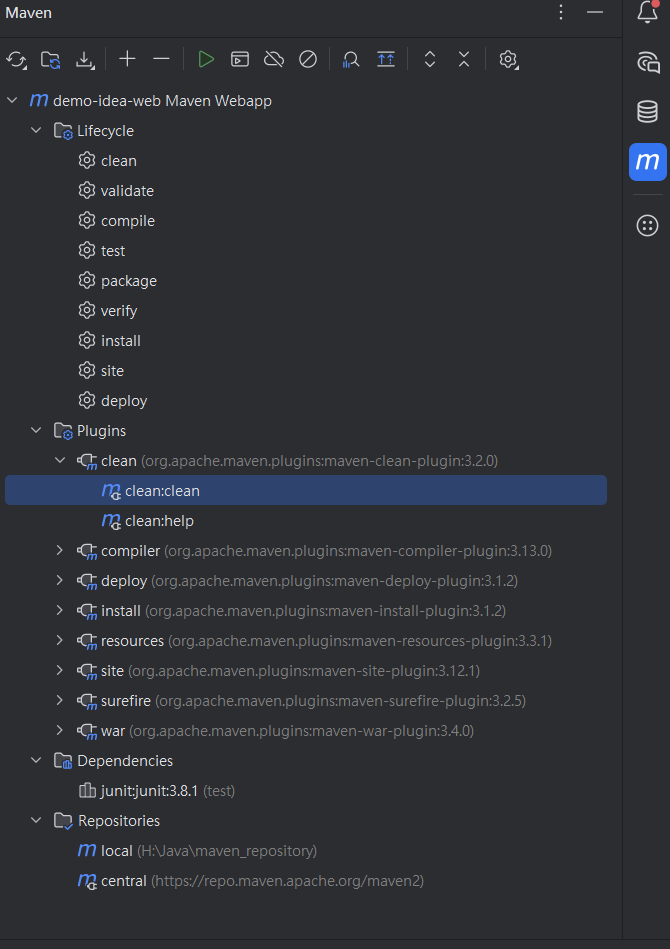This screenshot has height=949, width=670.
Task: Click Generate Sources and Update Folders icon
Action: click(x=51, y=59)
